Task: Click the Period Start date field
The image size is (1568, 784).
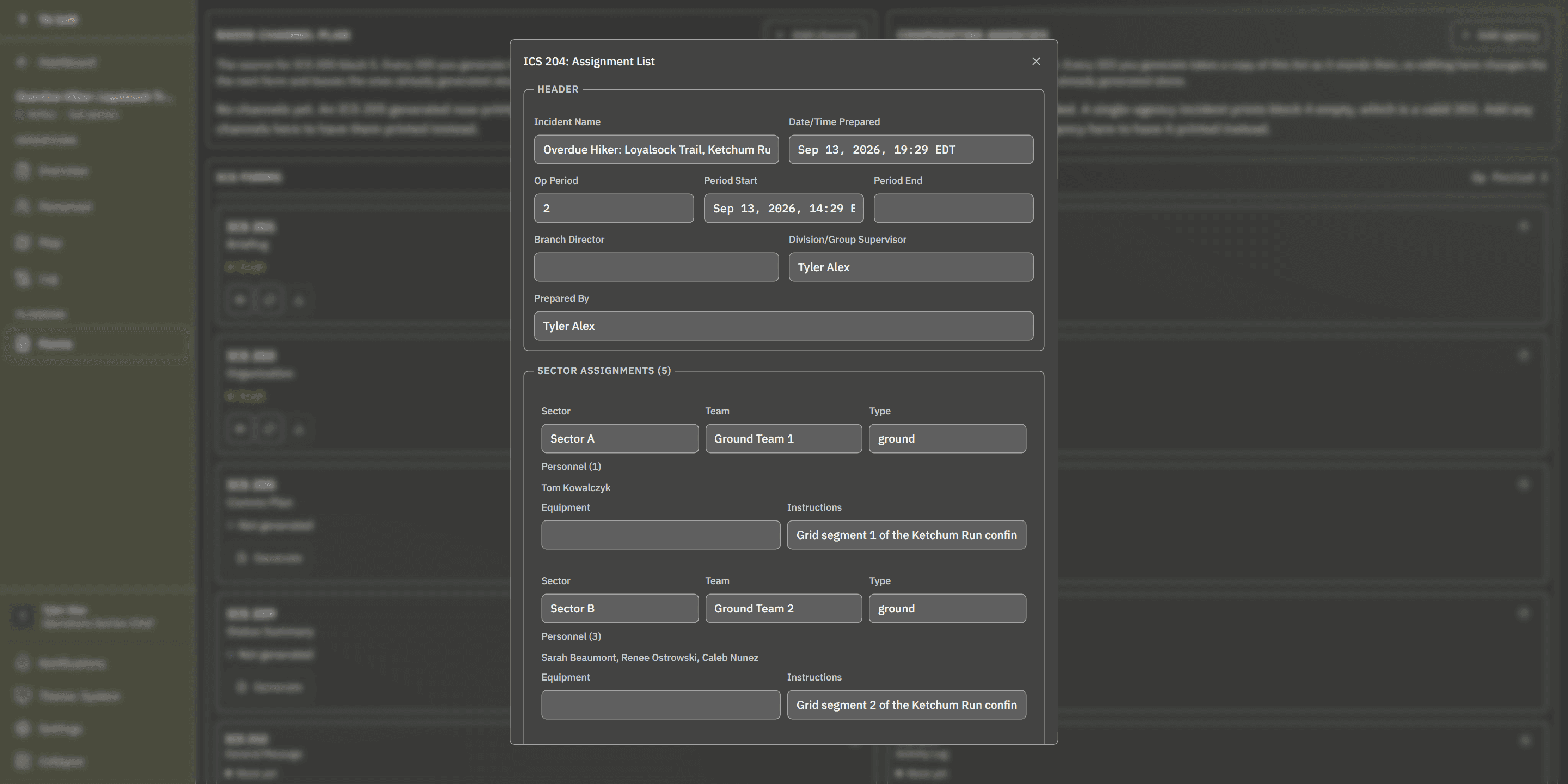Action: [x=783, y=208]
